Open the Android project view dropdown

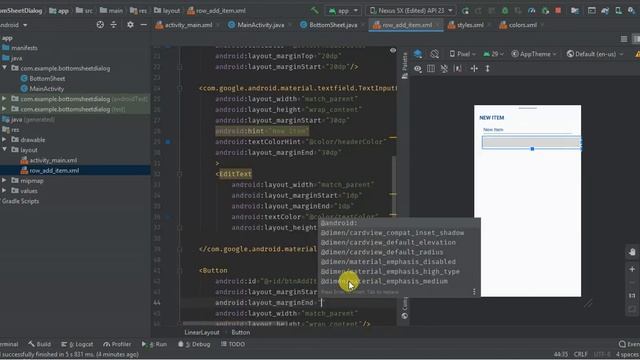tap(14, 25)
